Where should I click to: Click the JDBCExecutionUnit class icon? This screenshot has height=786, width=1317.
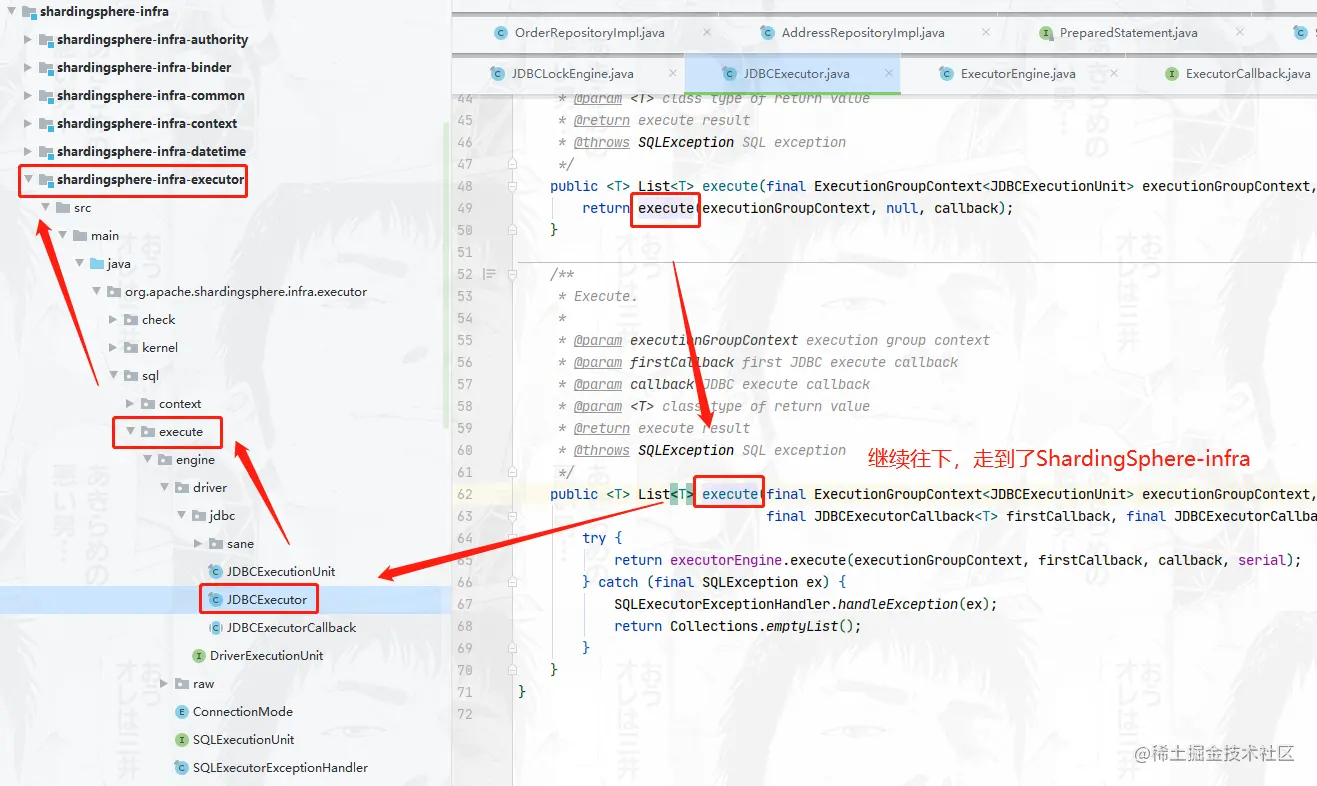(215, 572)
